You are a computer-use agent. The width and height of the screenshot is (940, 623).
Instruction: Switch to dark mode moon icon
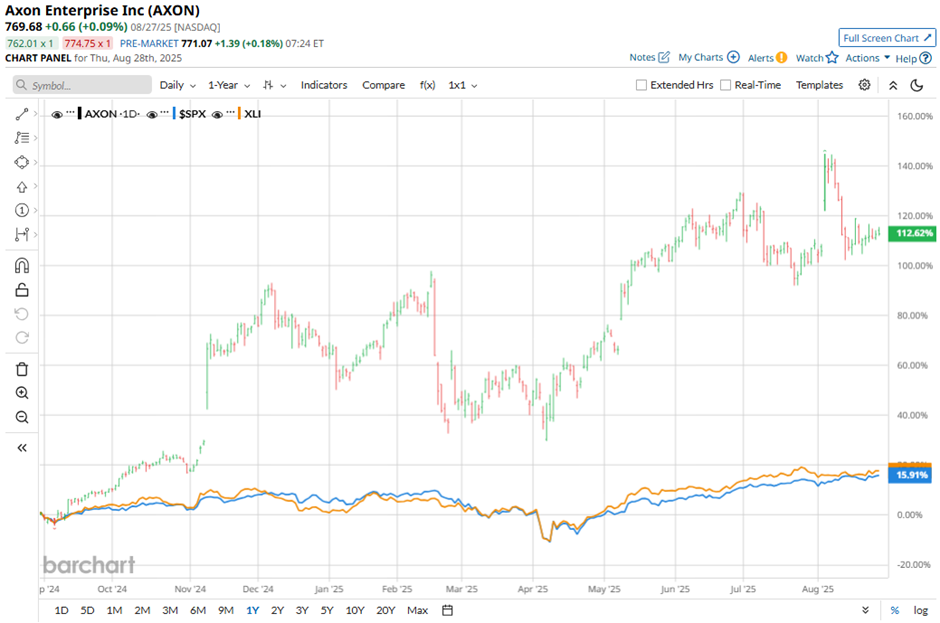click(x=917, y=85)
